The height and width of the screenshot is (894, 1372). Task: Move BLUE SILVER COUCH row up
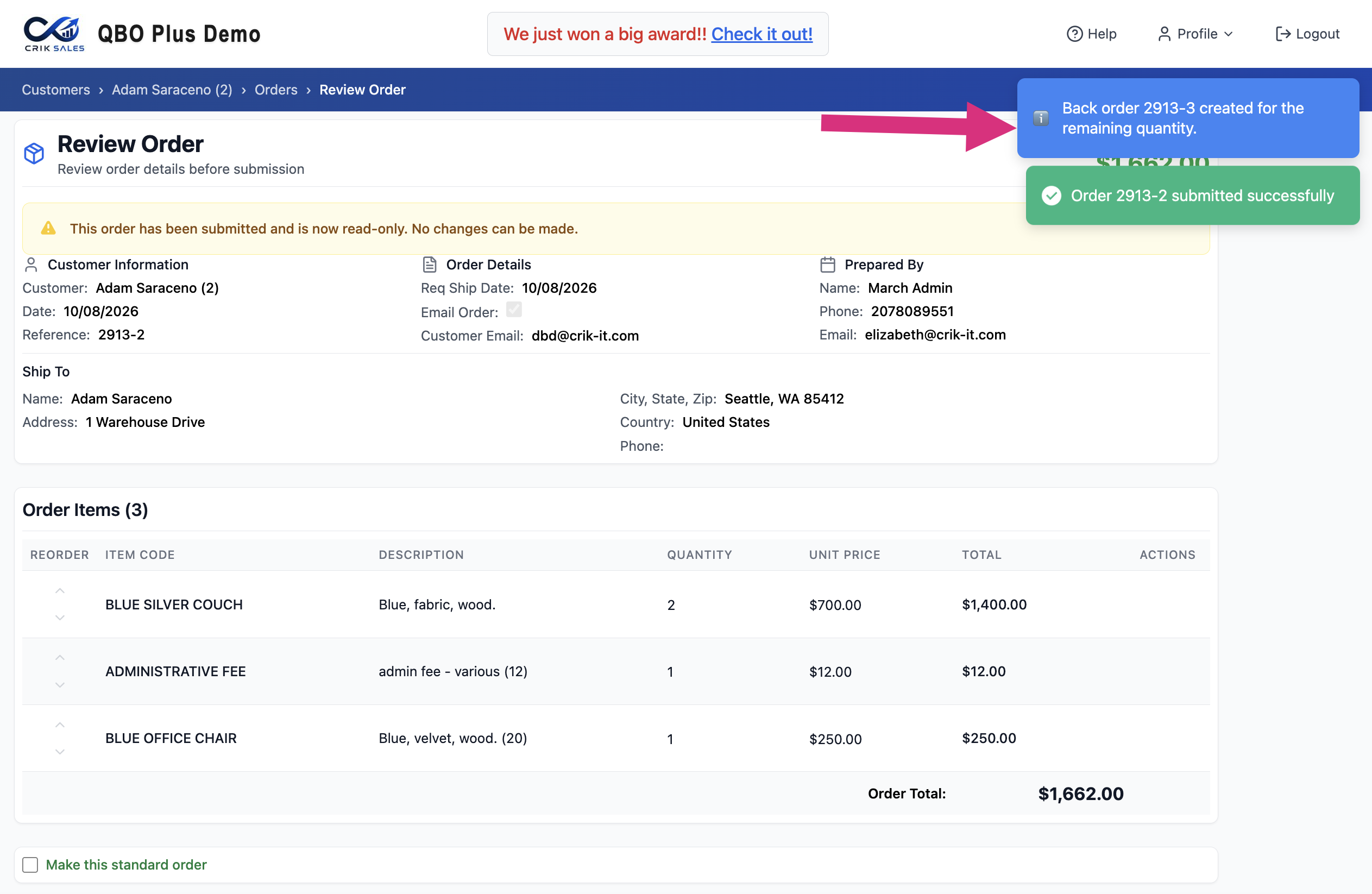tap(60, 591)
